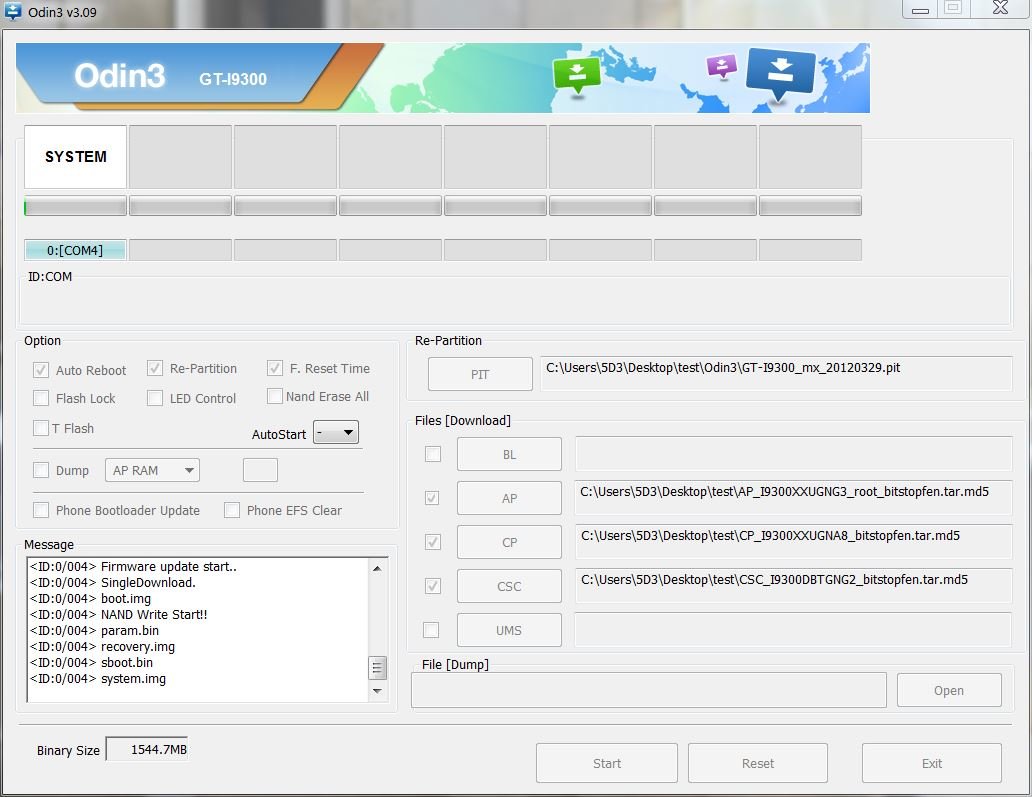1032x797 pixels.
Task: Click the purple download bubble icon in banner
Action: (721, 66)
